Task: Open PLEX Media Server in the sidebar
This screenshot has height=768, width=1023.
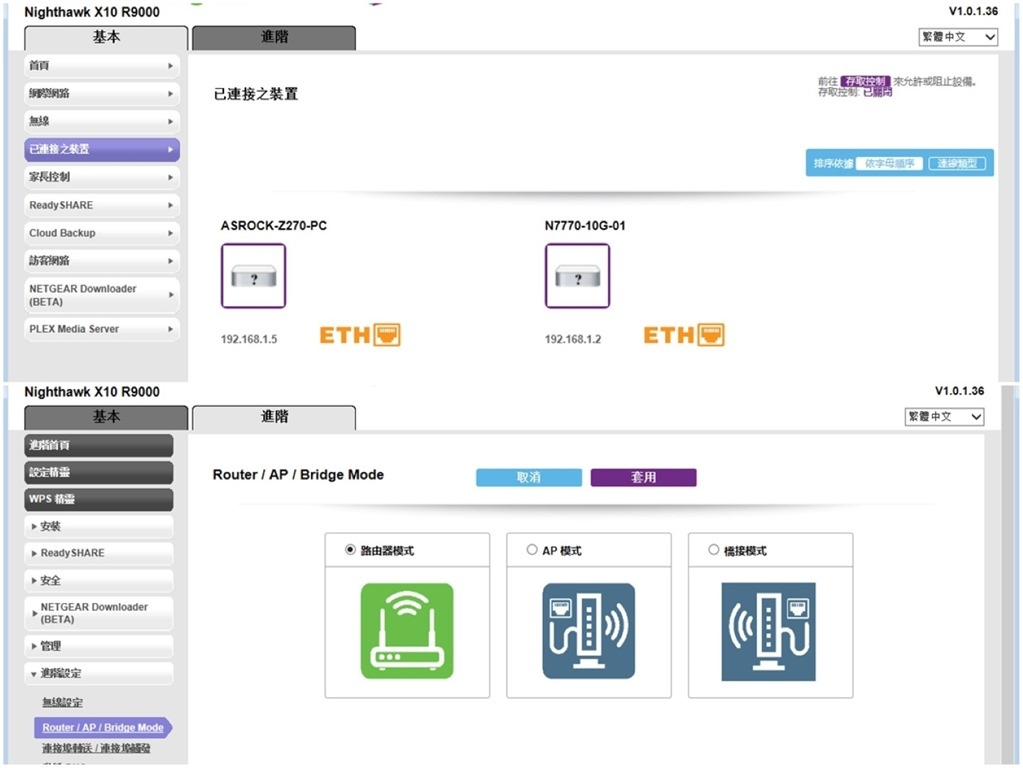Action: pyautogui.click(x=102, y=329)
